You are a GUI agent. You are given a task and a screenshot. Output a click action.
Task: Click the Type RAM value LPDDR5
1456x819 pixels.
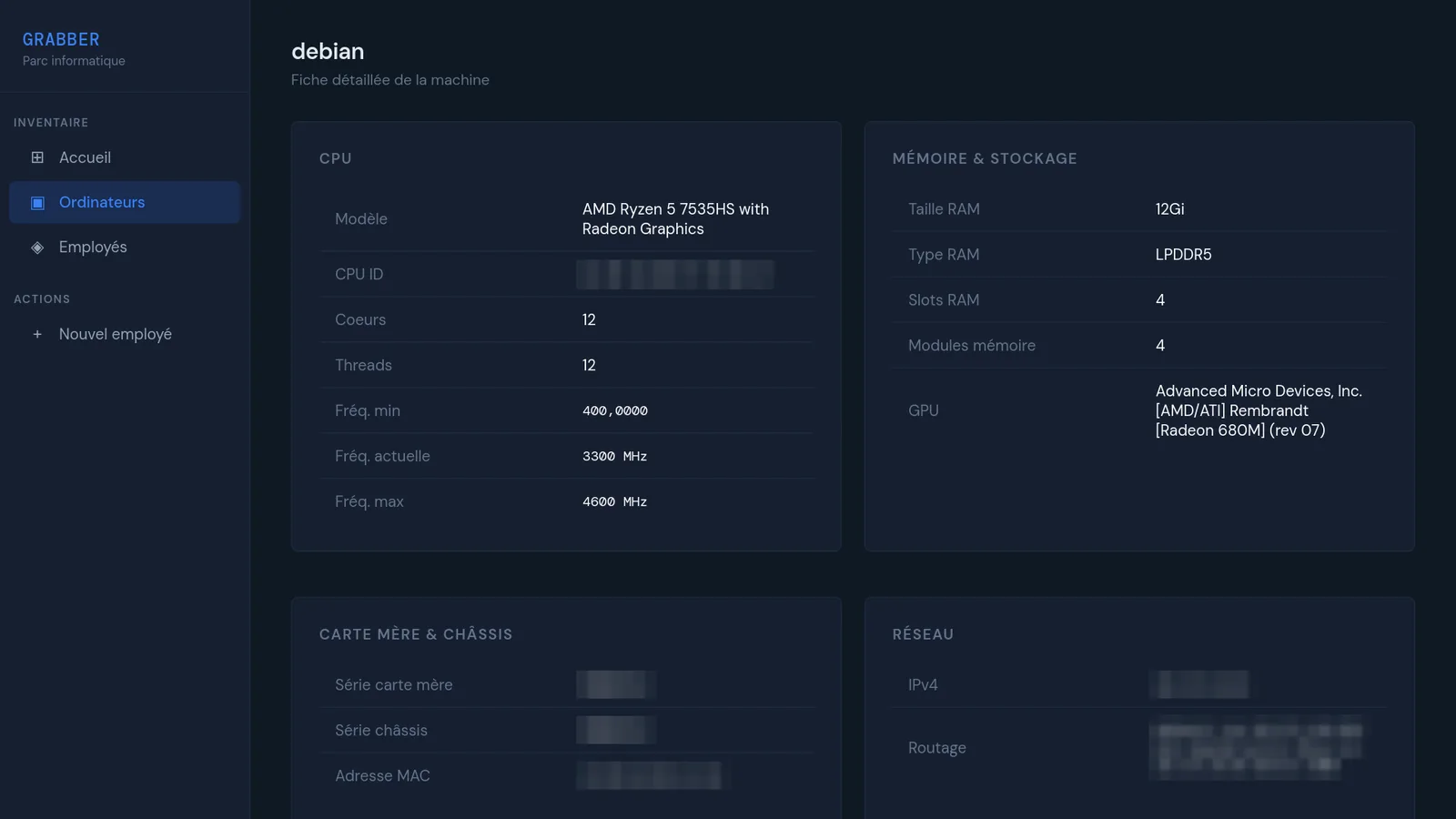pos(1184,254)
